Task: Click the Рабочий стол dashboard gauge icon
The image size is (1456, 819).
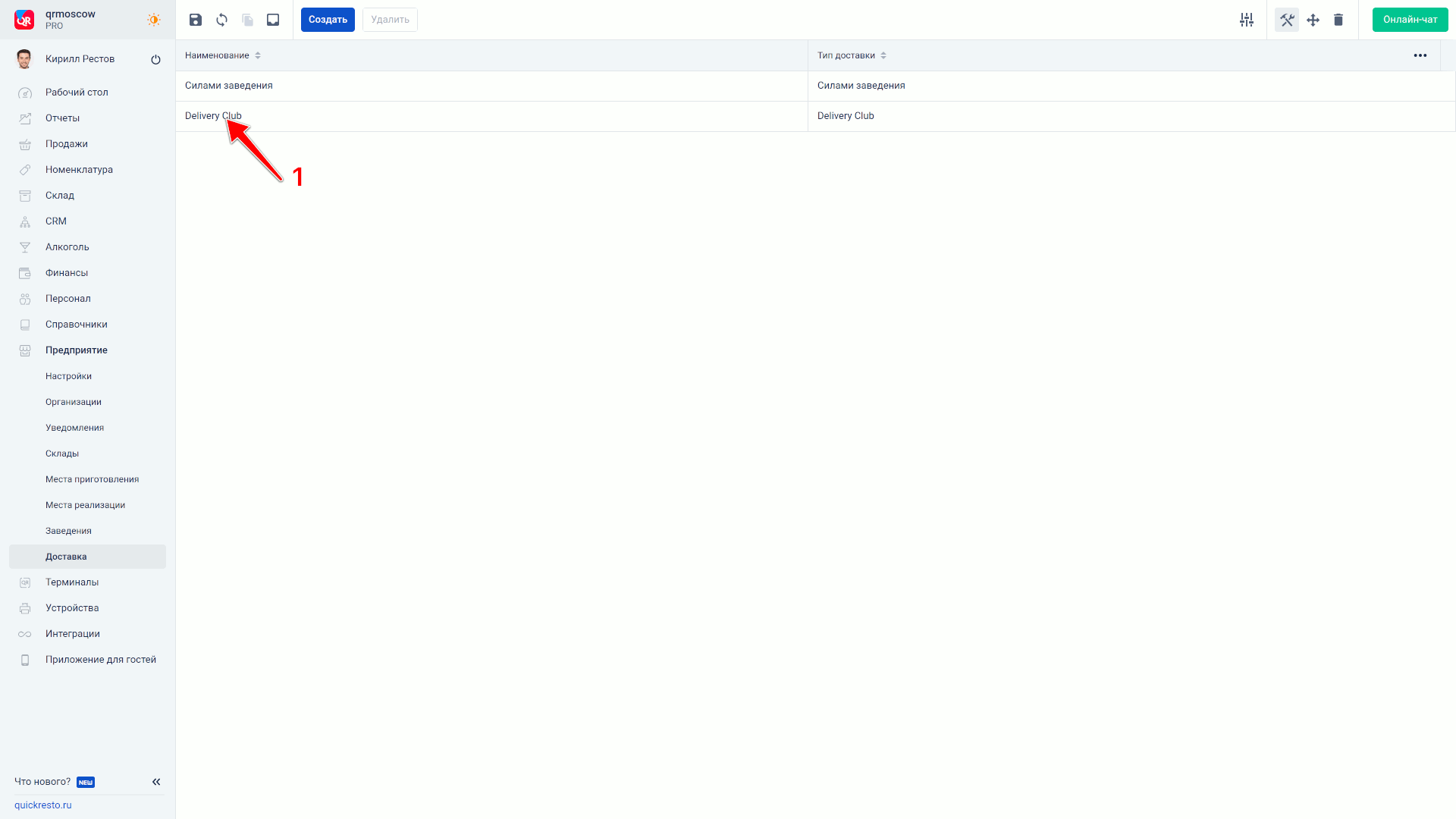Action: click(25, 93)
